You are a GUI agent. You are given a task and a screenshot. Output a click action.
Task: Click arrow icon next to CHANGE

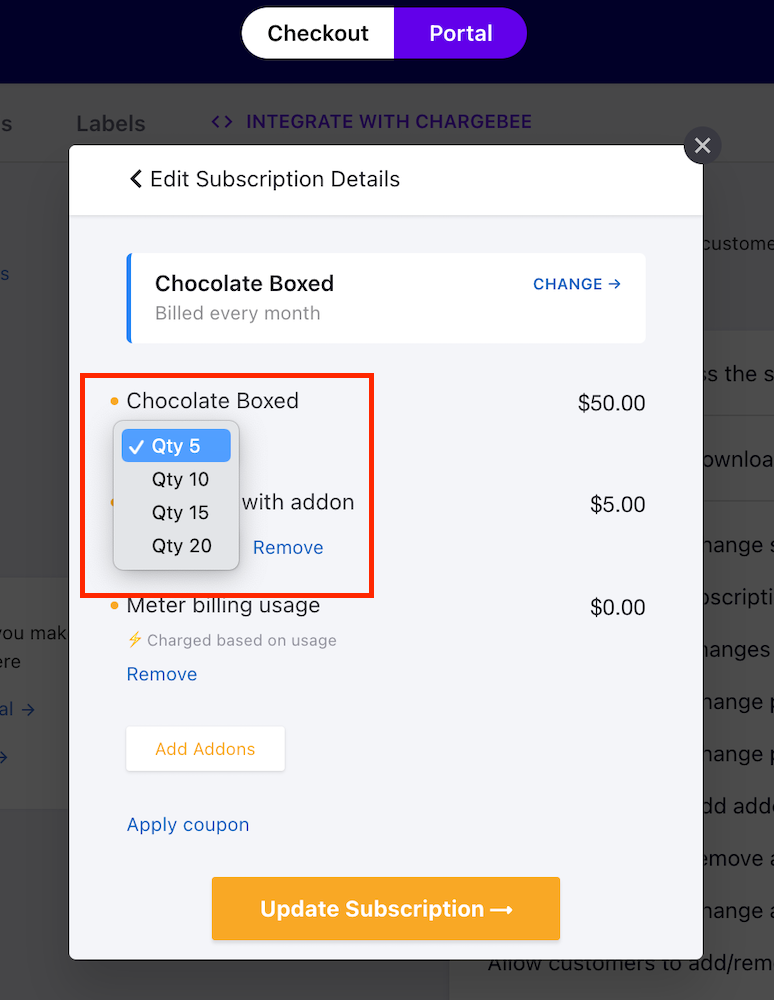pyautogui.click(x=615, y=284)
